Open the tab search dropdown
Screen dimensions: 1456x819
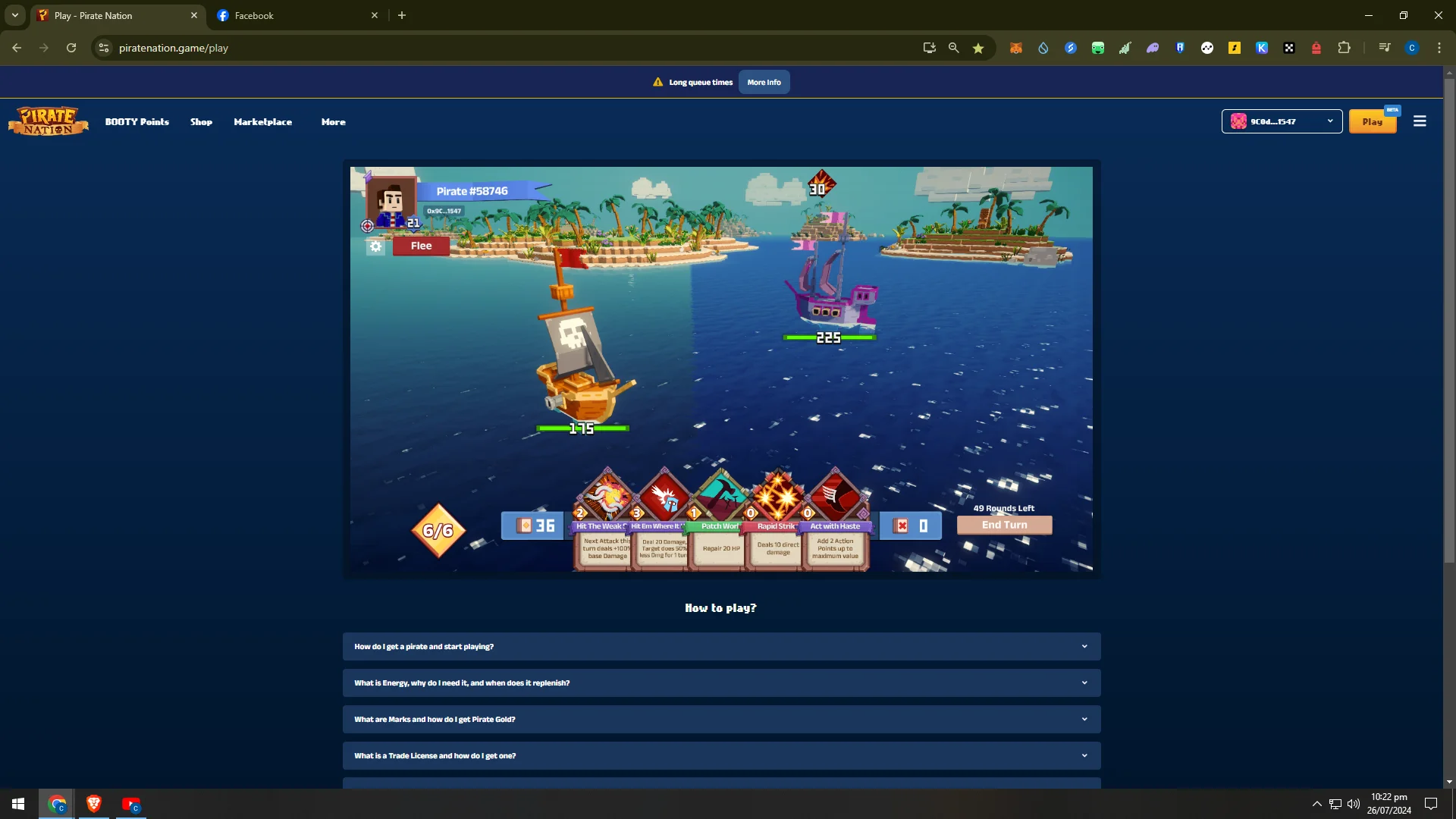pos(15,15)
